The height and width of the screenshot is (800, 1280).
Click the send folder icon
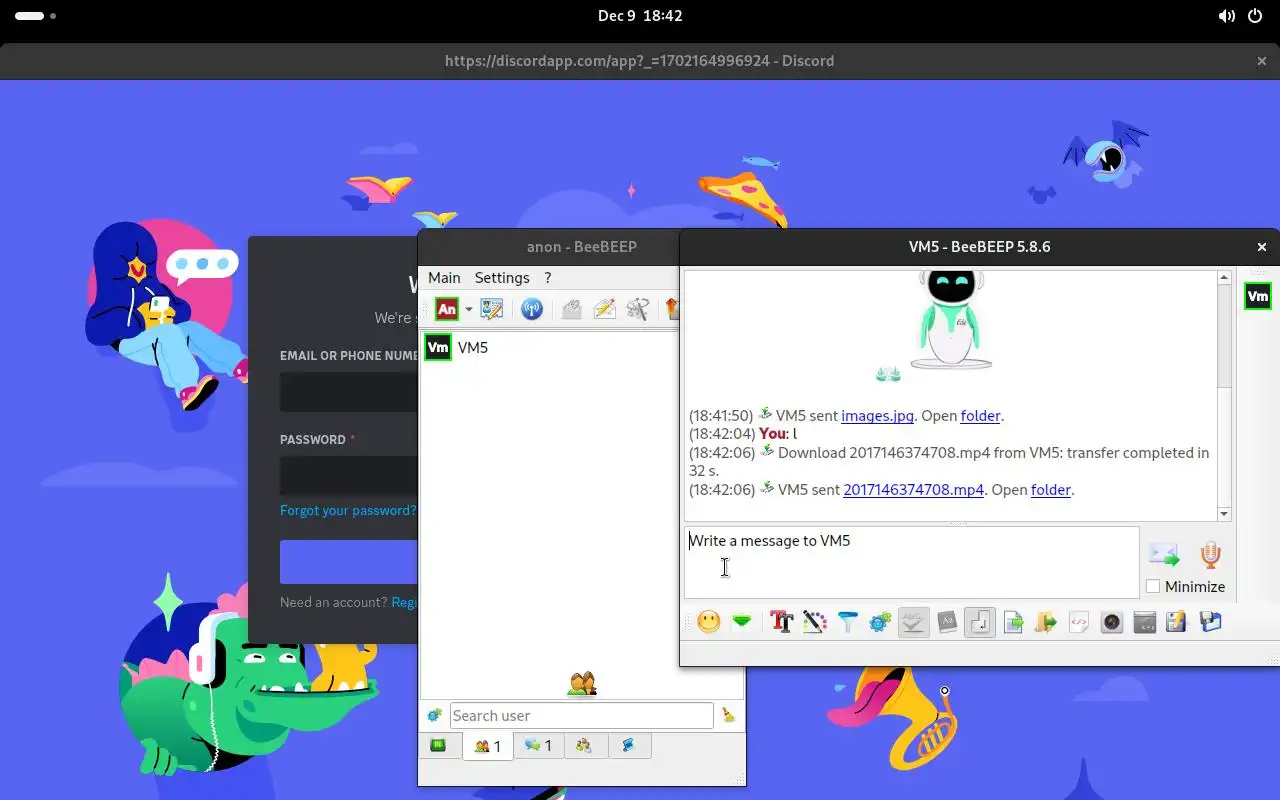coord(1046,622)
